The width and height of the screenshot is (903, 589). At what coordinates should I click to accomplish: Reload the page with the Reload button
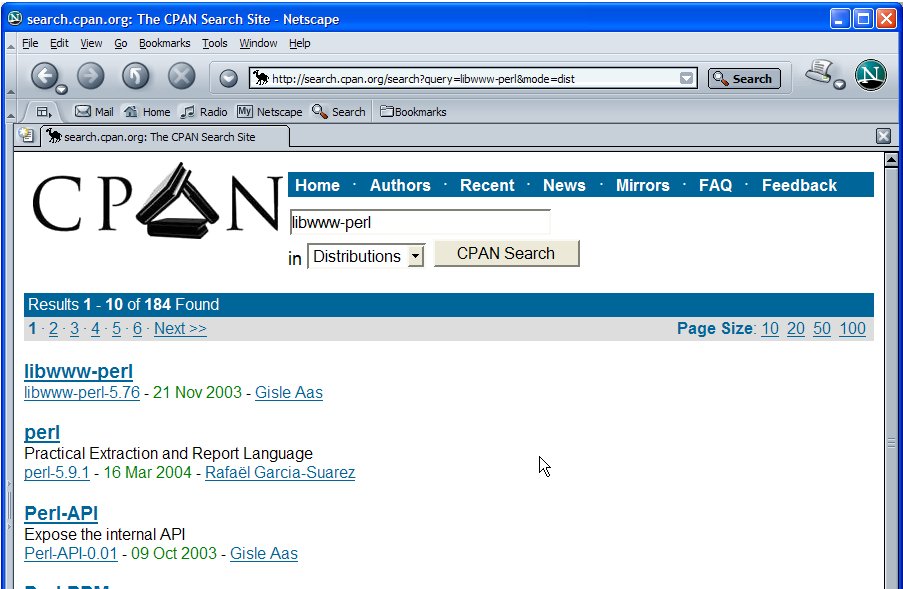135,75
